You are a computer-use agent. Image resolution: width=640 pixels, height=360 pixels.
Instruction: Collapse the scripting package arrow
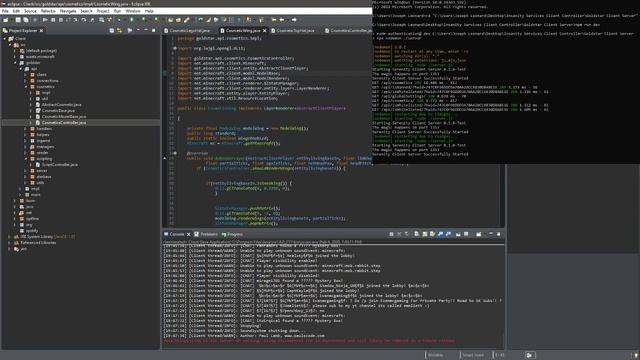[26, 159]
